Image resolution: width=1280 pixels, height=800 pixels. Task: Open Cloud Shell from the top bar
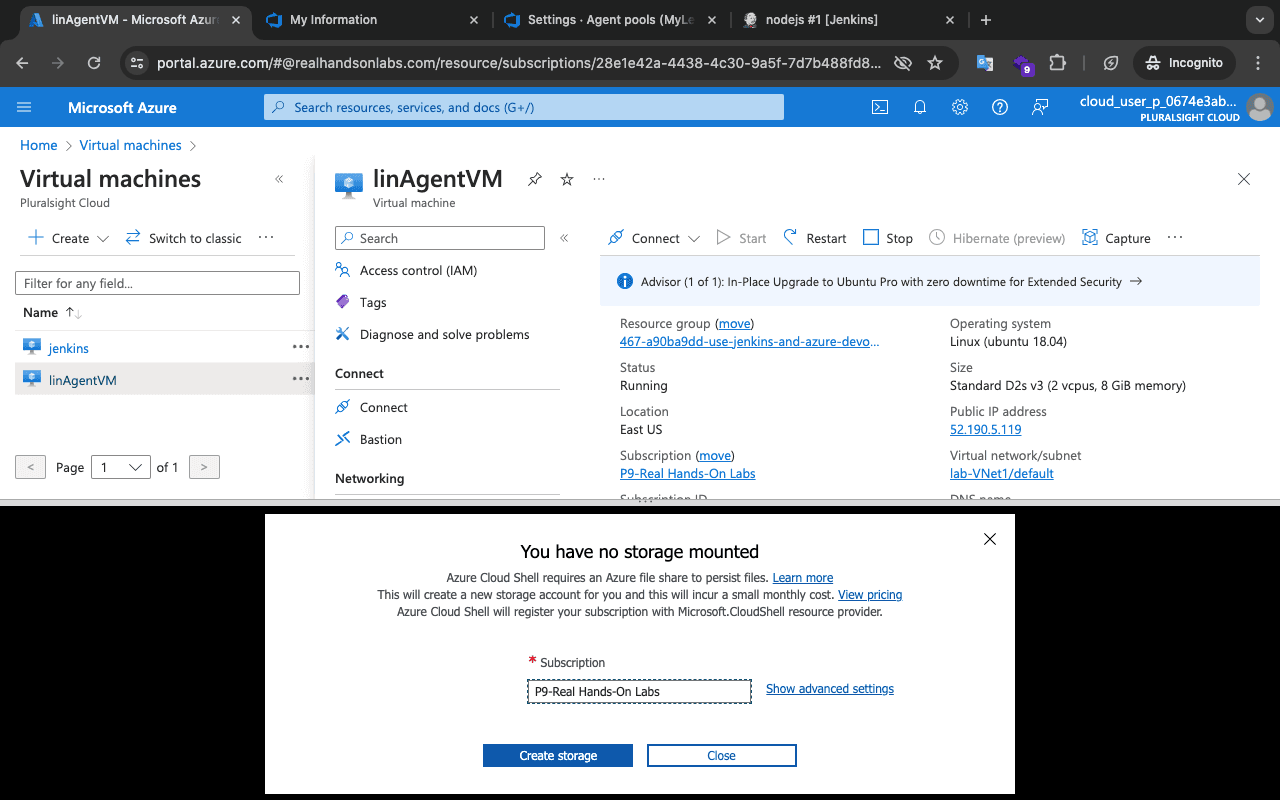coord(880,107)
